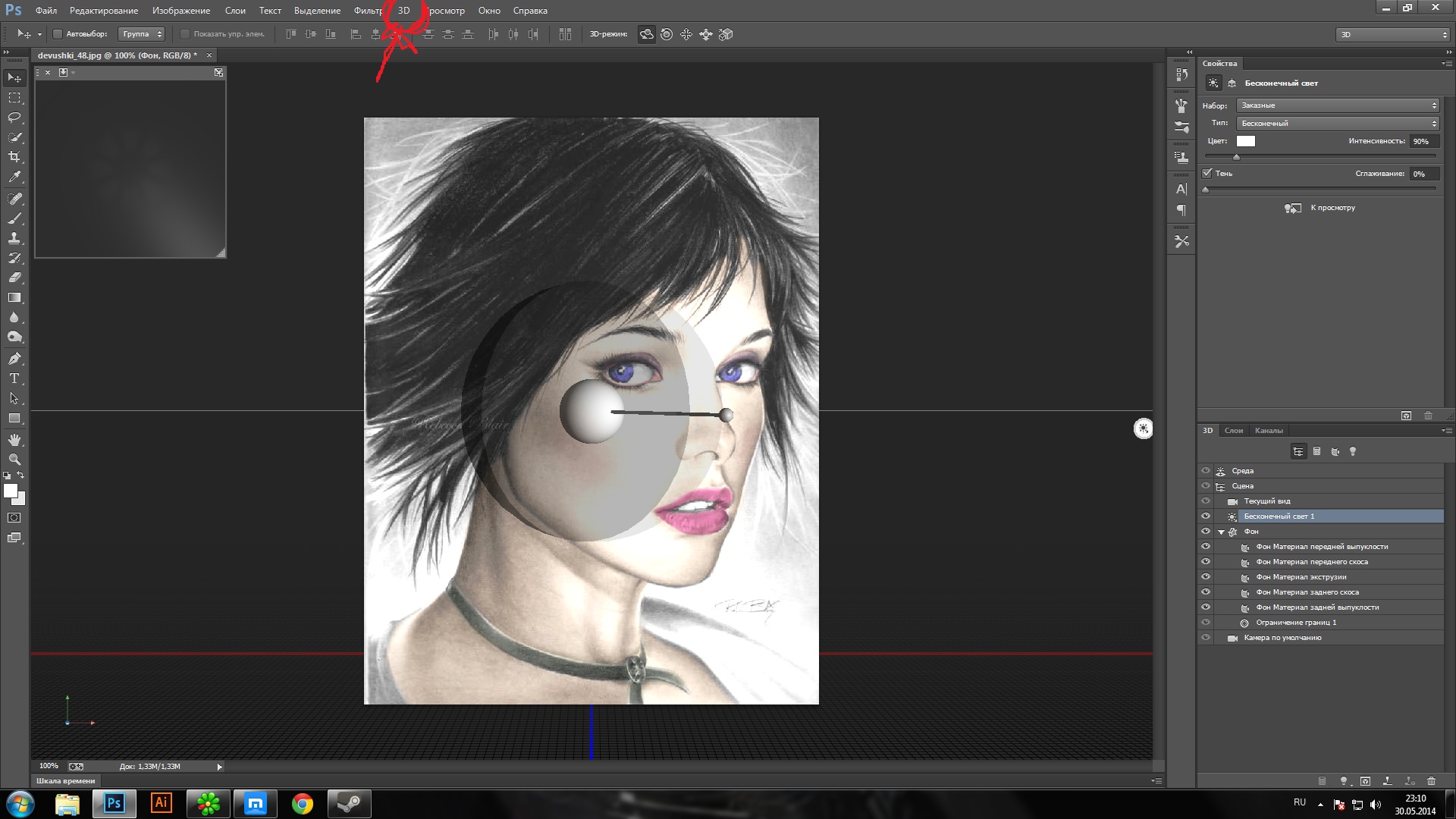Select the Move tool
Image resolution: width=1456 pixels, height=819 pixels.
point(14,78)
